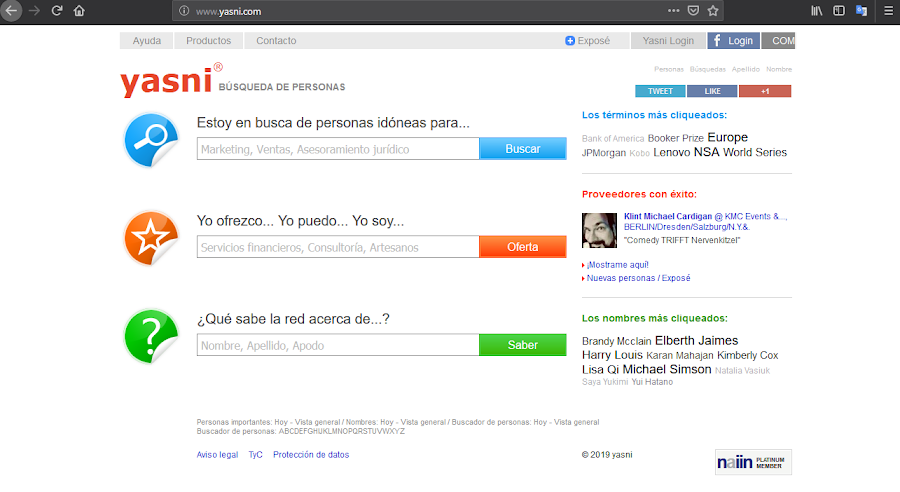
Task: Open Klint Michael Cardigan profile photo
Action: point(599,230)
